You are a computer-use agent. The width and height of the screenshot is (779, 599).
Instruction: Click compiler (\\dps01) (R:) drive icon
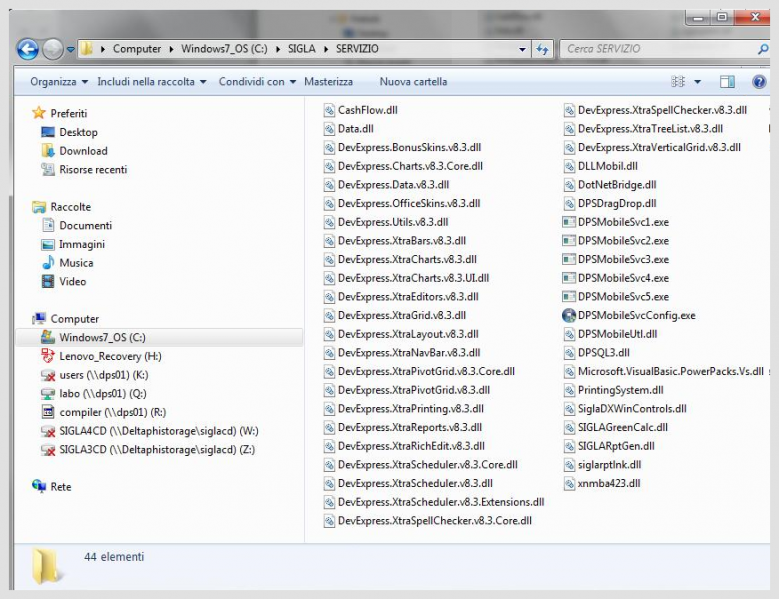click(48, 412)
